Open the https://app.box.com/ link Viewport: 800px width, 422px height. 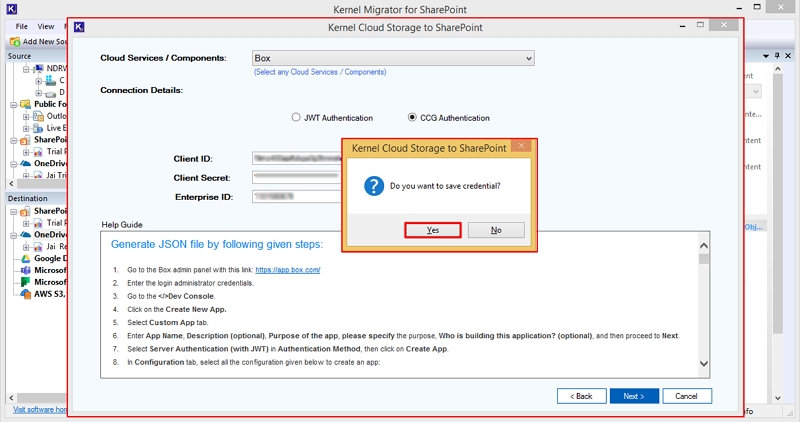pos(288,270)
